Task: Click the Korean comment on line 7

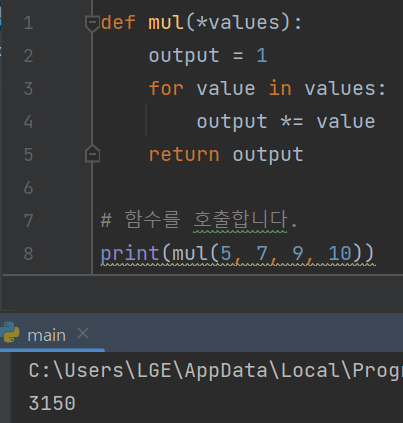Action: pyautogui.click(x=199, y=220)
